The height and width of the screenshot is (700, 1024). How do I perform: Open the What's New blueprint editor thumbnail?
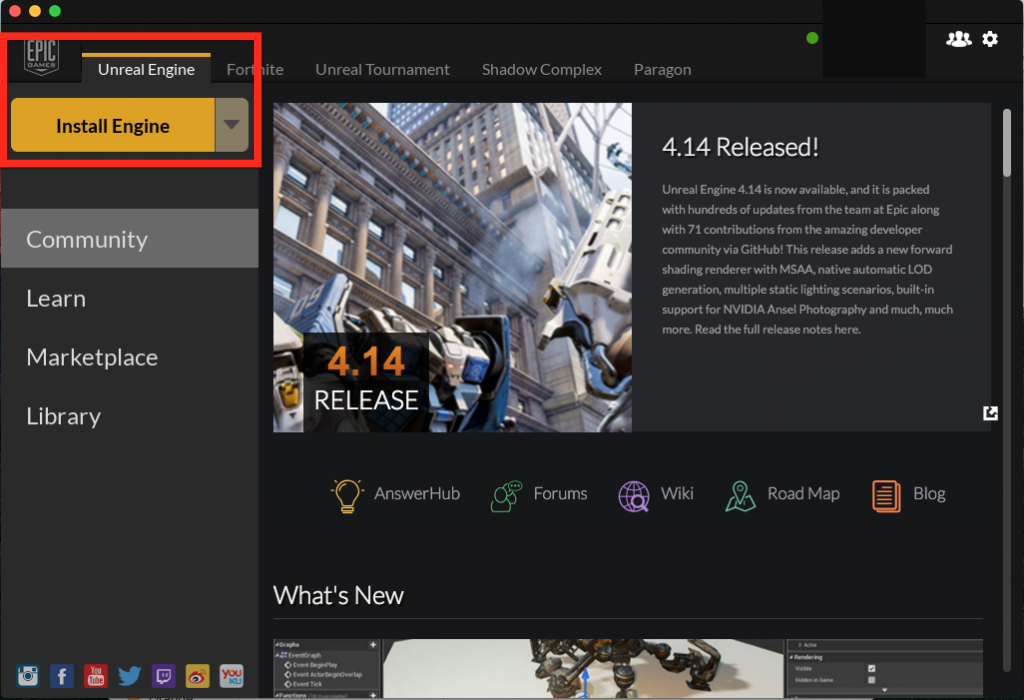[628, 667]
